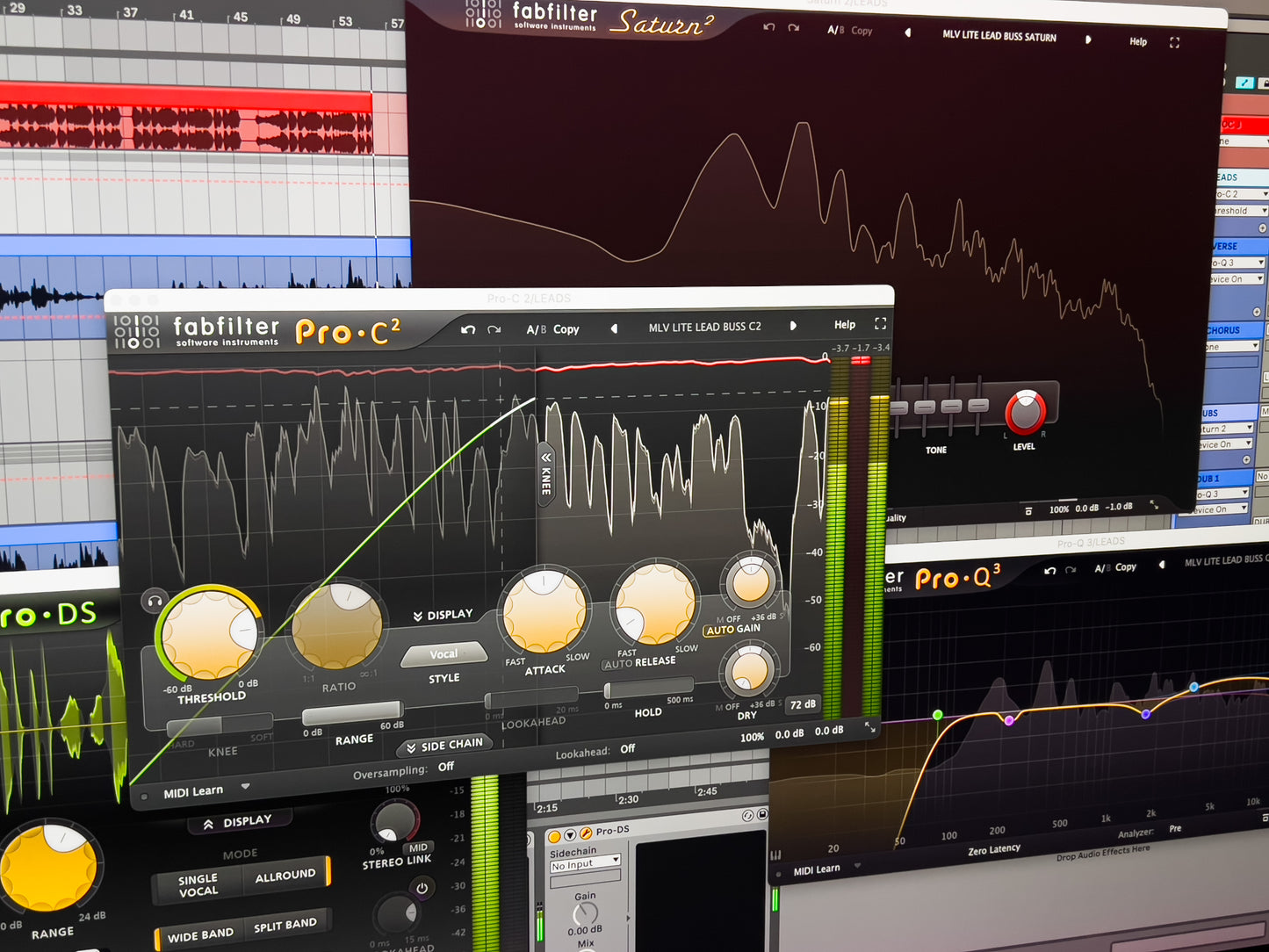The width and height of the screenshot is (1269, 952).
Task: Open the Sidechain No Input dropdown
Action: click(585, 865)
